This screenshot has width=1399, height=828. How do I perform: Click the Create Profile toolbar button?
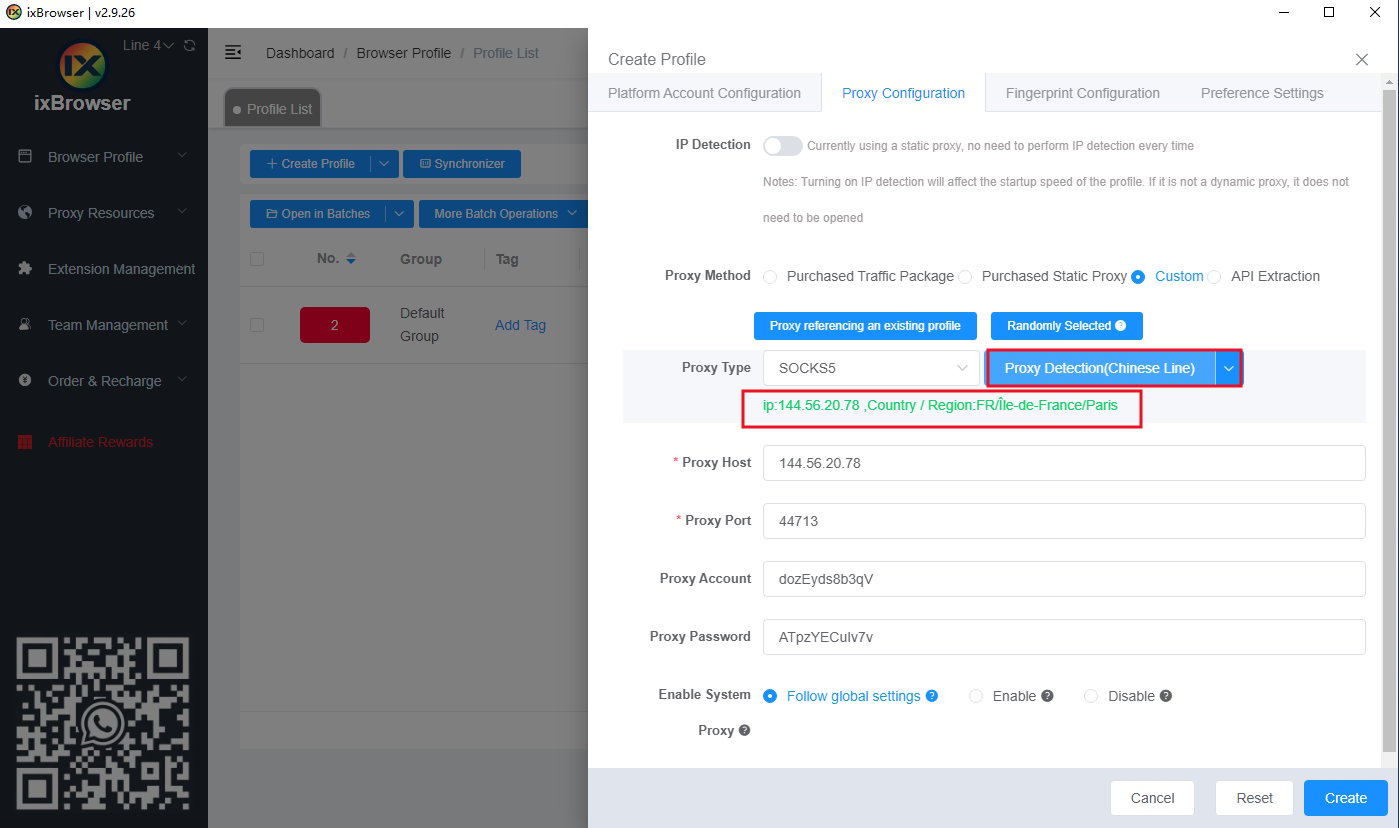(x=310, y=164)
